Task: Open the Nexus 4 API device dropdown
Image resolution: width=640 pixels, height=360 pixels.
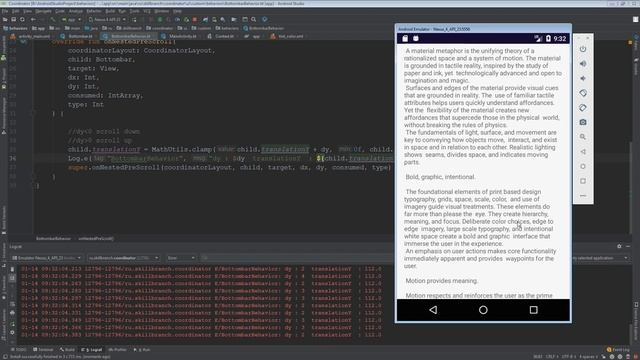Action: click(107, 20)
